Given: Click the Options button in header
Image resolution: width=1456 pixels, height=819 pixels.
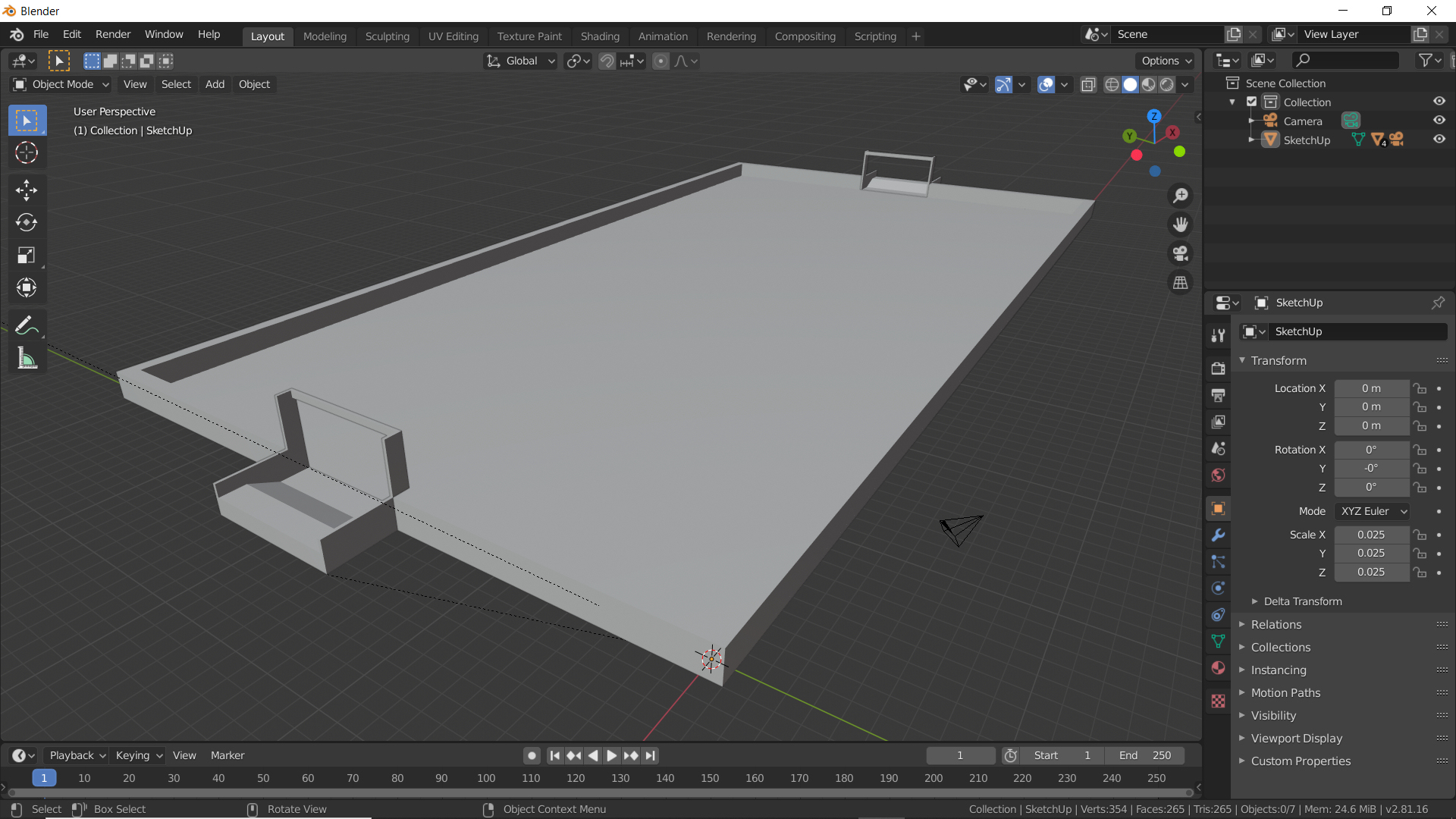Looking at the screenshot, I should [x=1166, y=61].
